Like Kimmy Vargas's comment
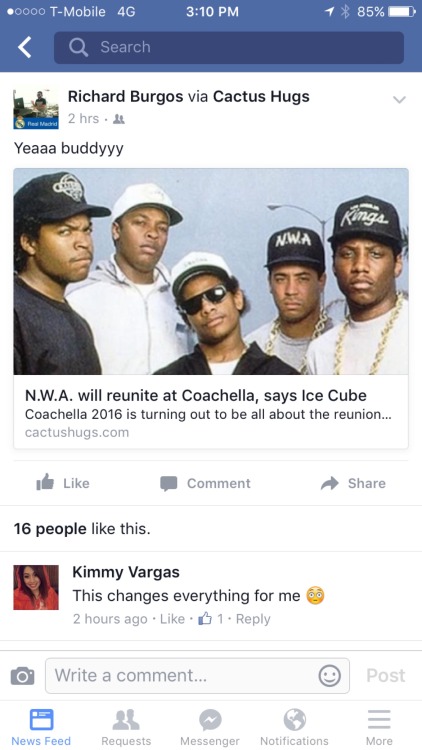This screenshot has height=750, width=422. point(172,619)
